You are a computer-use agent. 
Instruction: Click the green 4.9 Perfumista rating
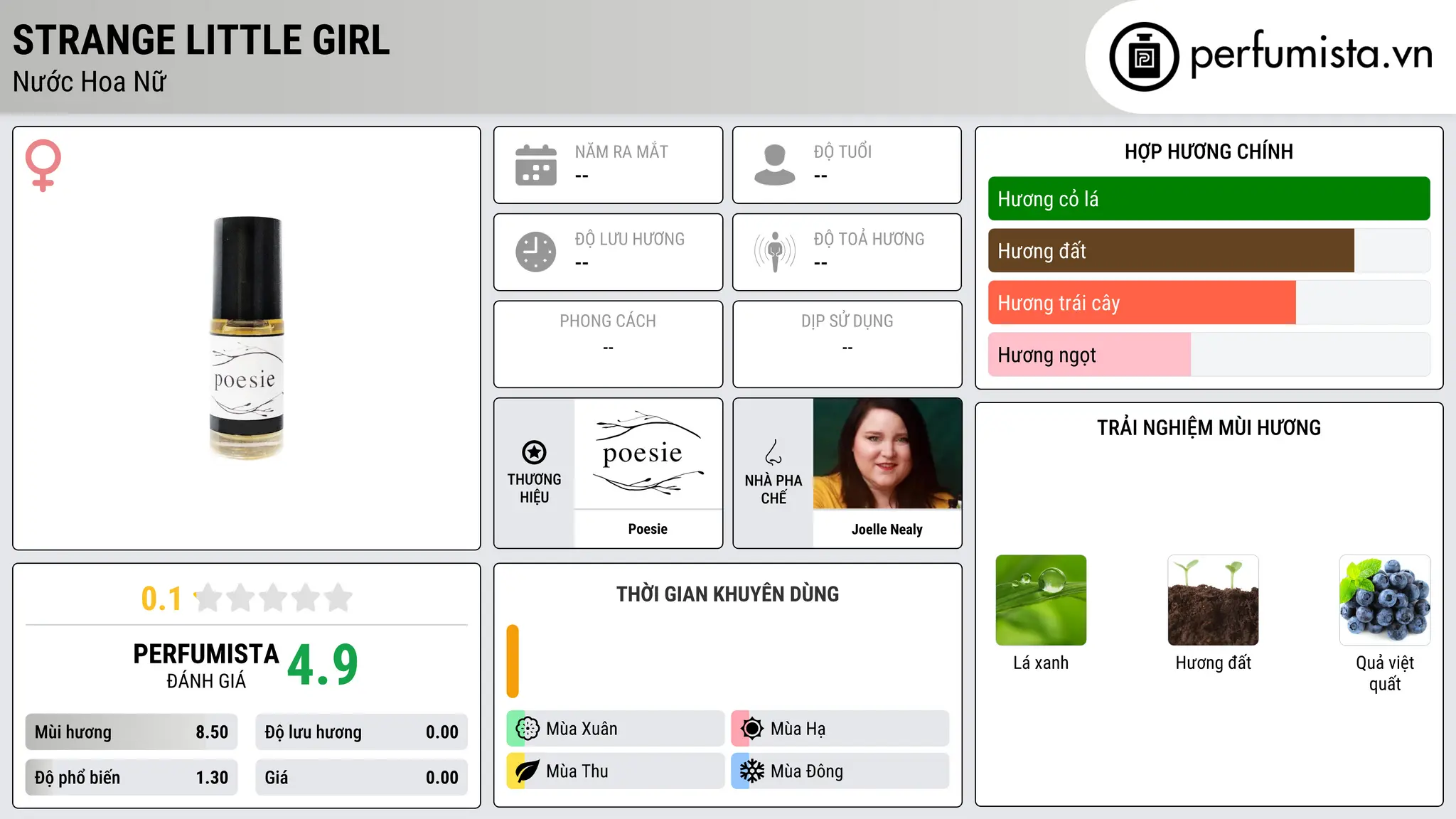coord(323,665)
